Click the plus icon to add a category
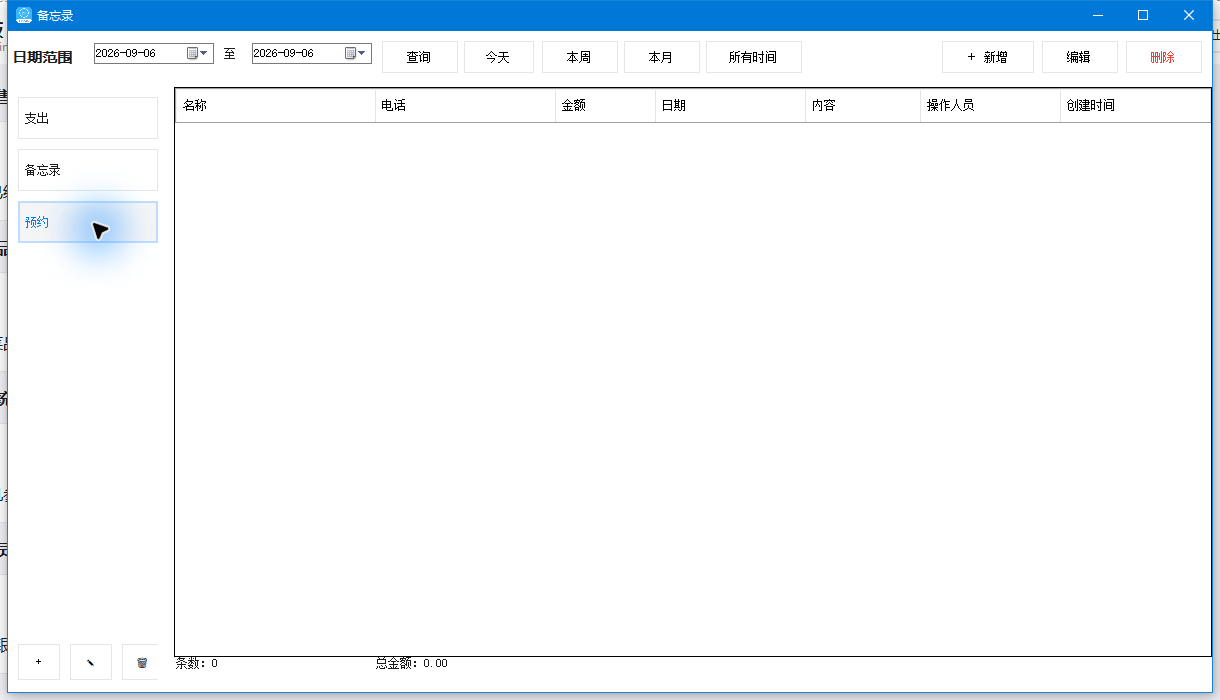The image size is (1220, 700). coord(39,662)
